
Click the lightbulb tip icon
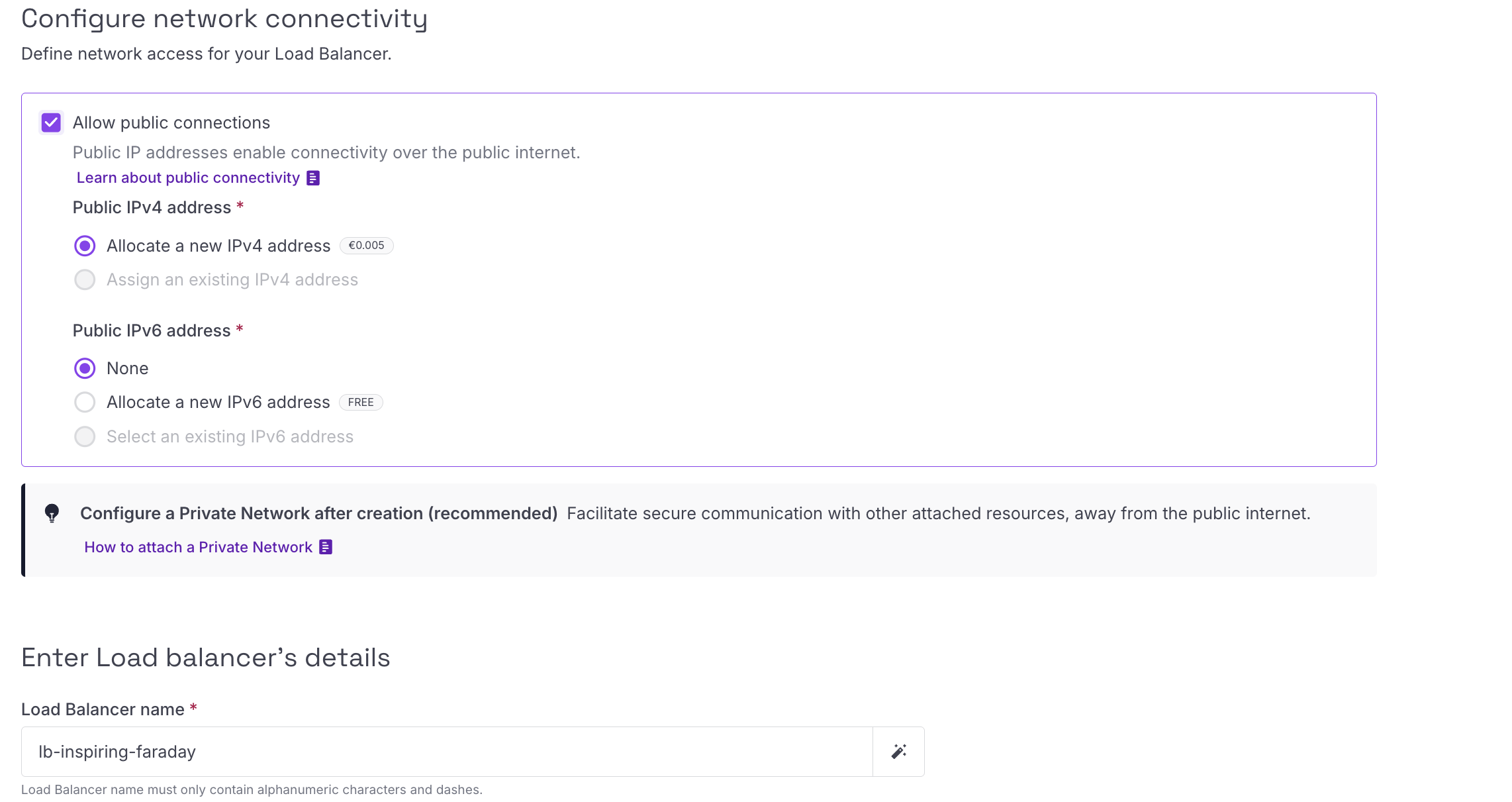coord(52,513)
